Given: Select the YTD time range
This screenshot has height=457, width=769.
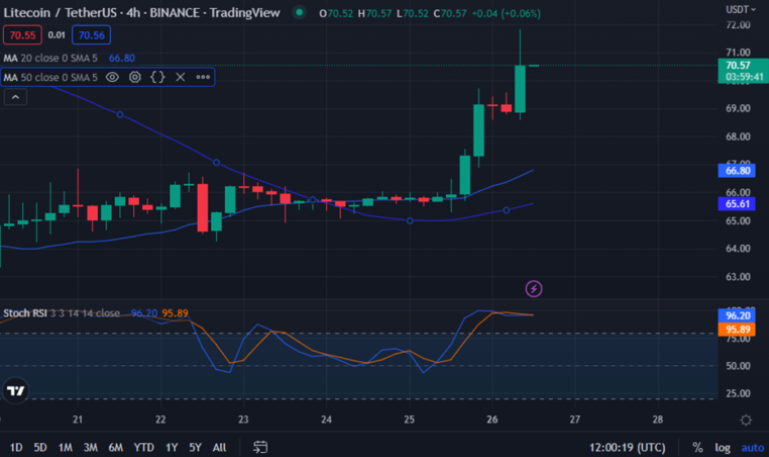Looking at the screenshot, I should pyautogui.click(x=144, y=447).
